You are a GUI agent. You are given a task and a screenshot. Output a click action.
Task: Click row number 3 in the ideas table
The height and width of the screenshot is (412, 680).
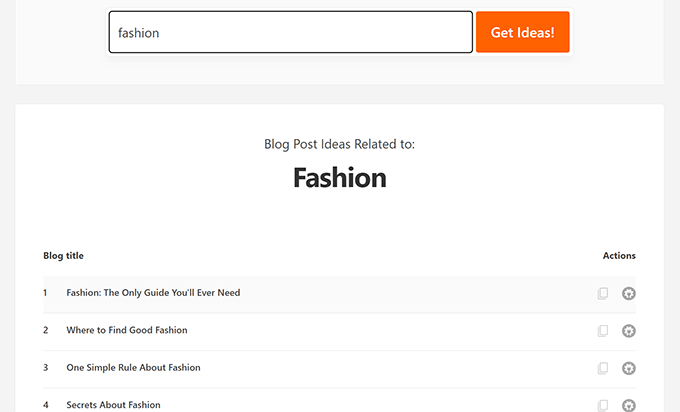pos(45,367)
